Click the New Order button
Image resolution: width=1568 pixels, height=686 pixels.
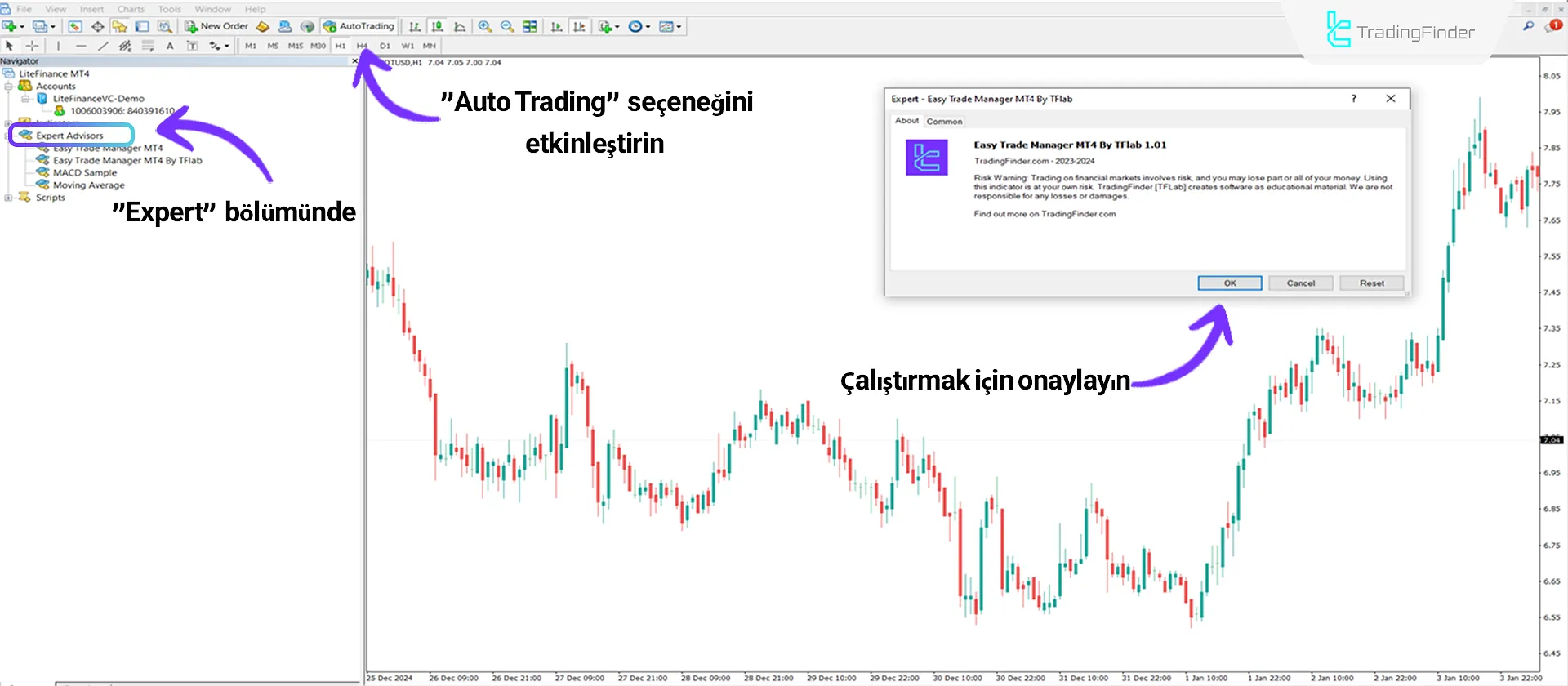tap(216, 26)
